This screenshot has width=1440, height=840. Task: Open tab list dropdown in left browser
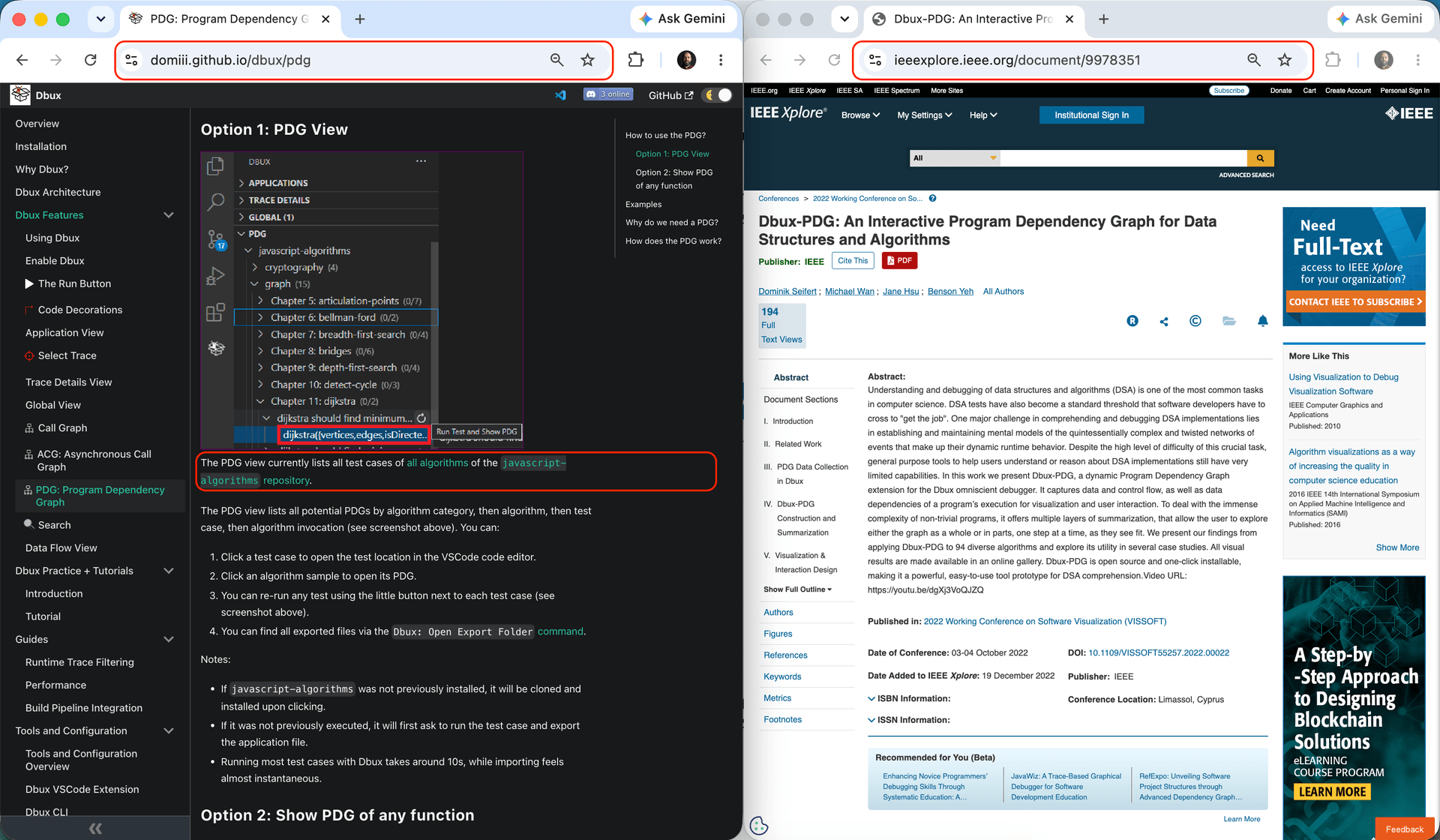click(100, 19)
